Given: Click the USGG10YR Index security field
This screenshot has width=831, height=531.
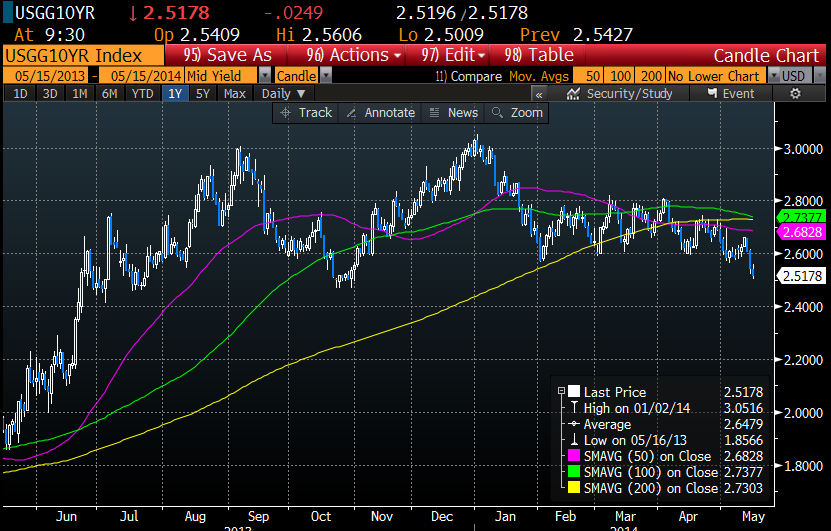Looking at the screenshot, I should click(83, 55).
